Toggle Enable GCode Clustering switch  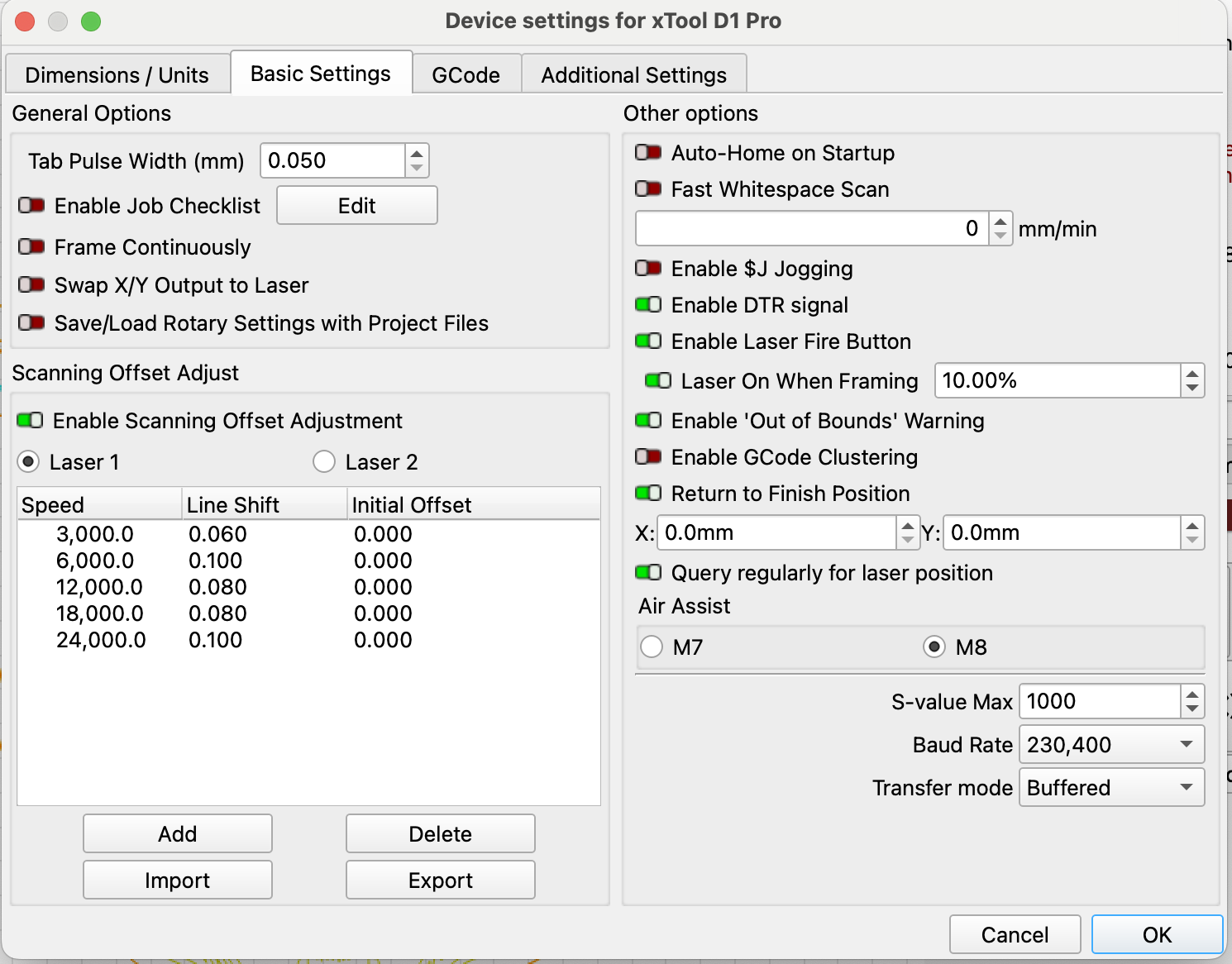tap(648, 456)
